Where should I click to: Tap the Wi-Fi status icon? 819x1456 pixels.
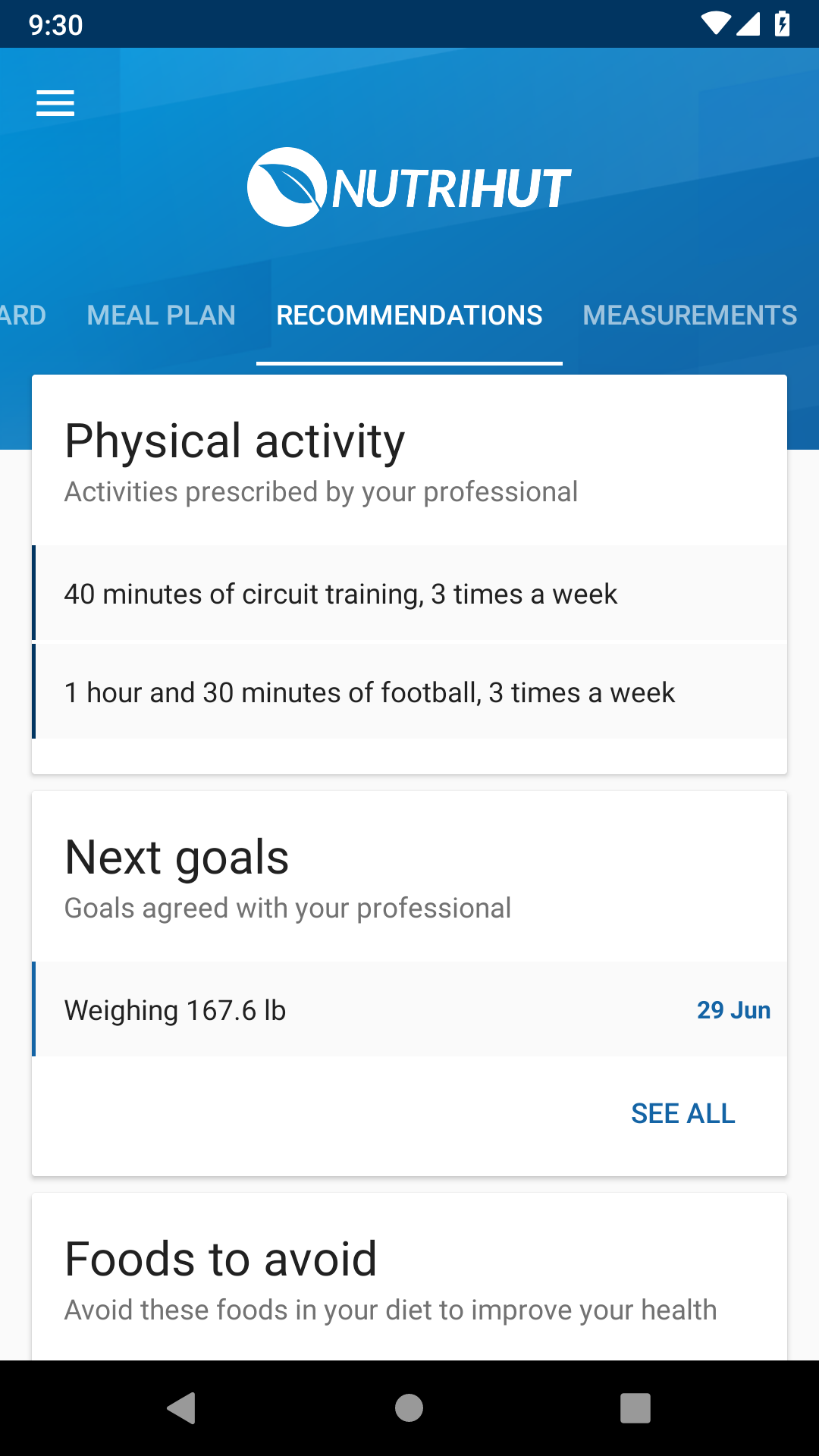pyautogui.click(x=715, y=24)
